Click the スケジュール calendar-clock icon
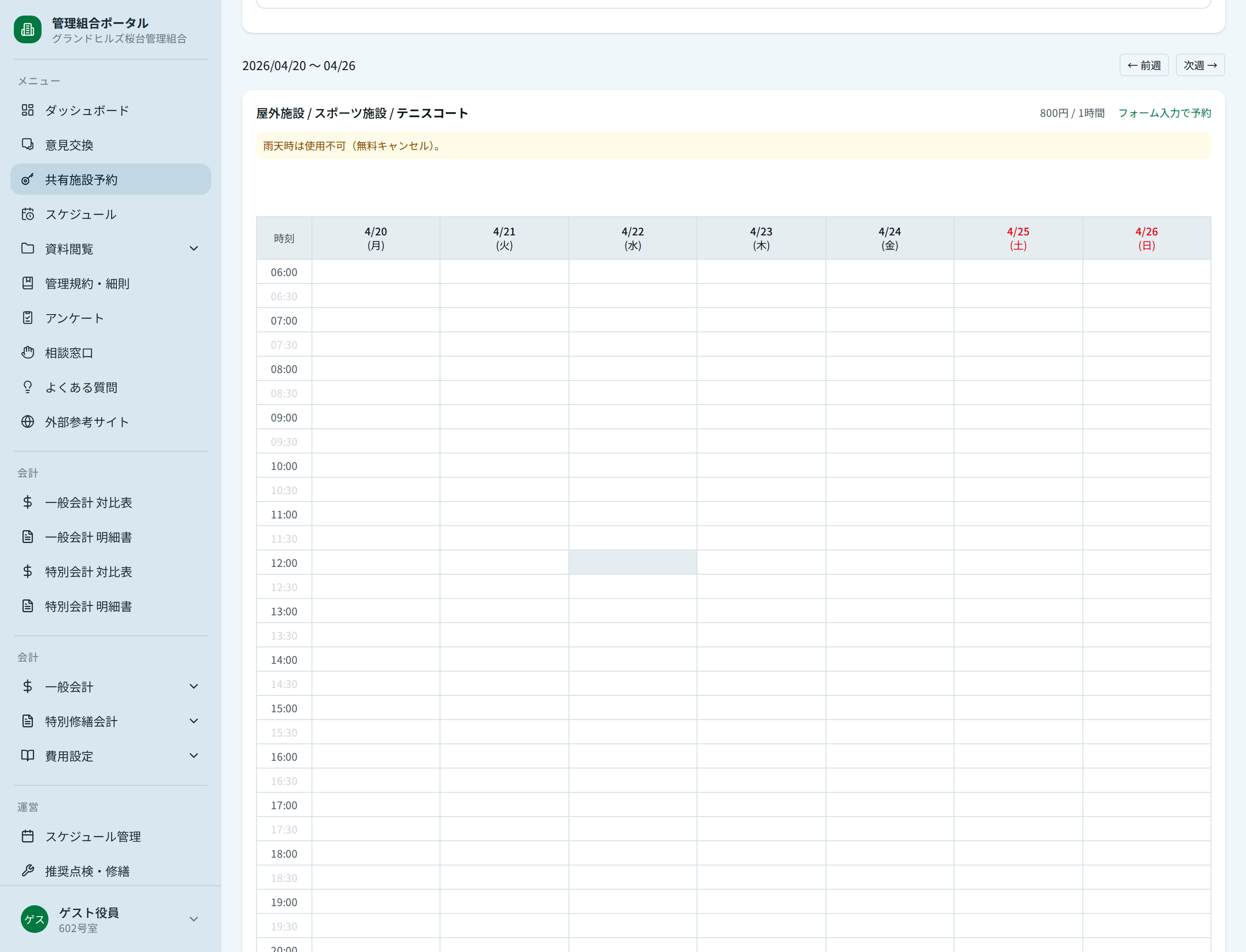Image resolution: width=1246 pixels, height=952 pixels. click(x=27, y=214)
